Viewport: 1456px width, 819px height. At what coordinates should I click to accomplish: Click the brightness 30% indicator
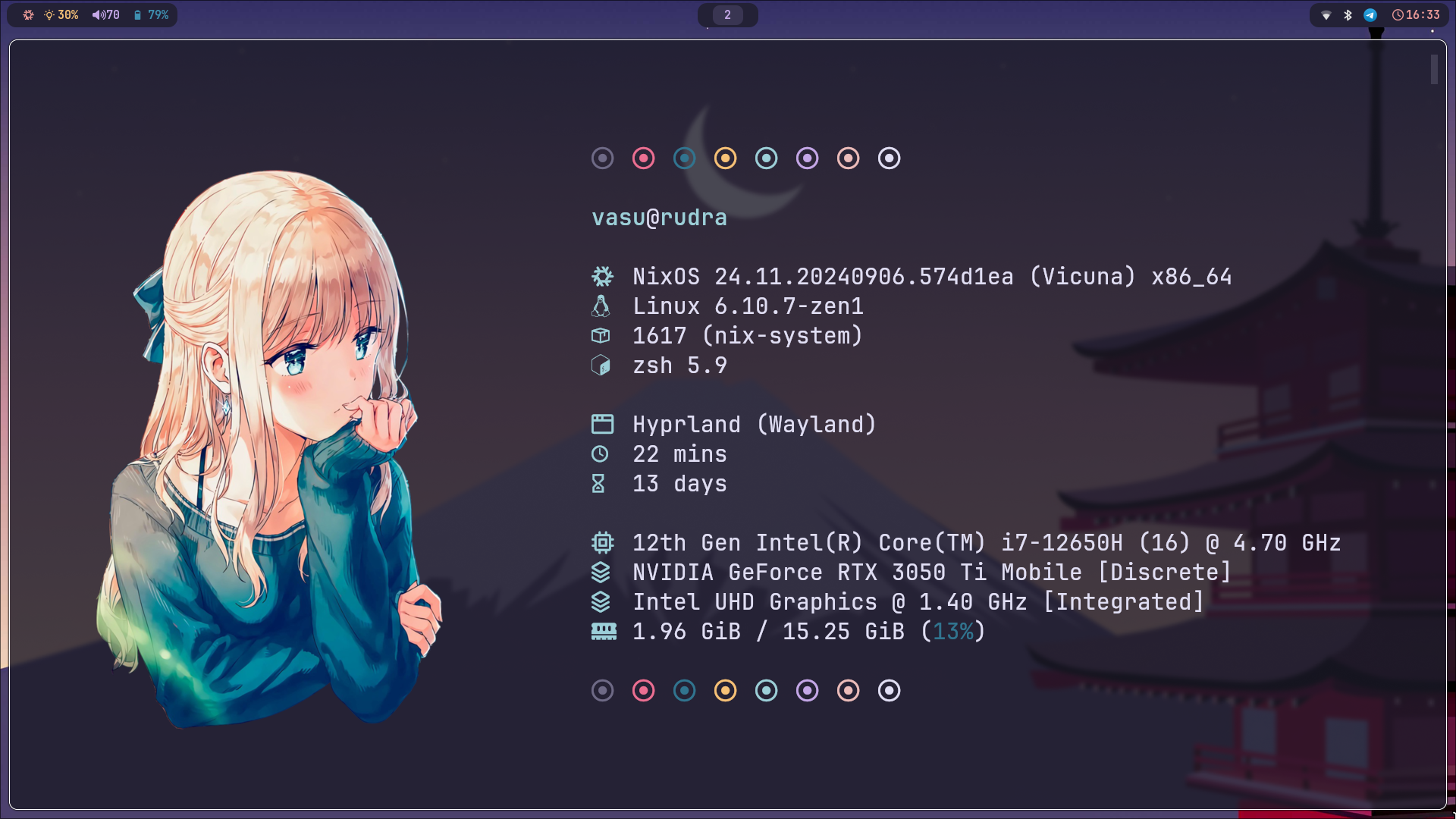pos(61,15)
